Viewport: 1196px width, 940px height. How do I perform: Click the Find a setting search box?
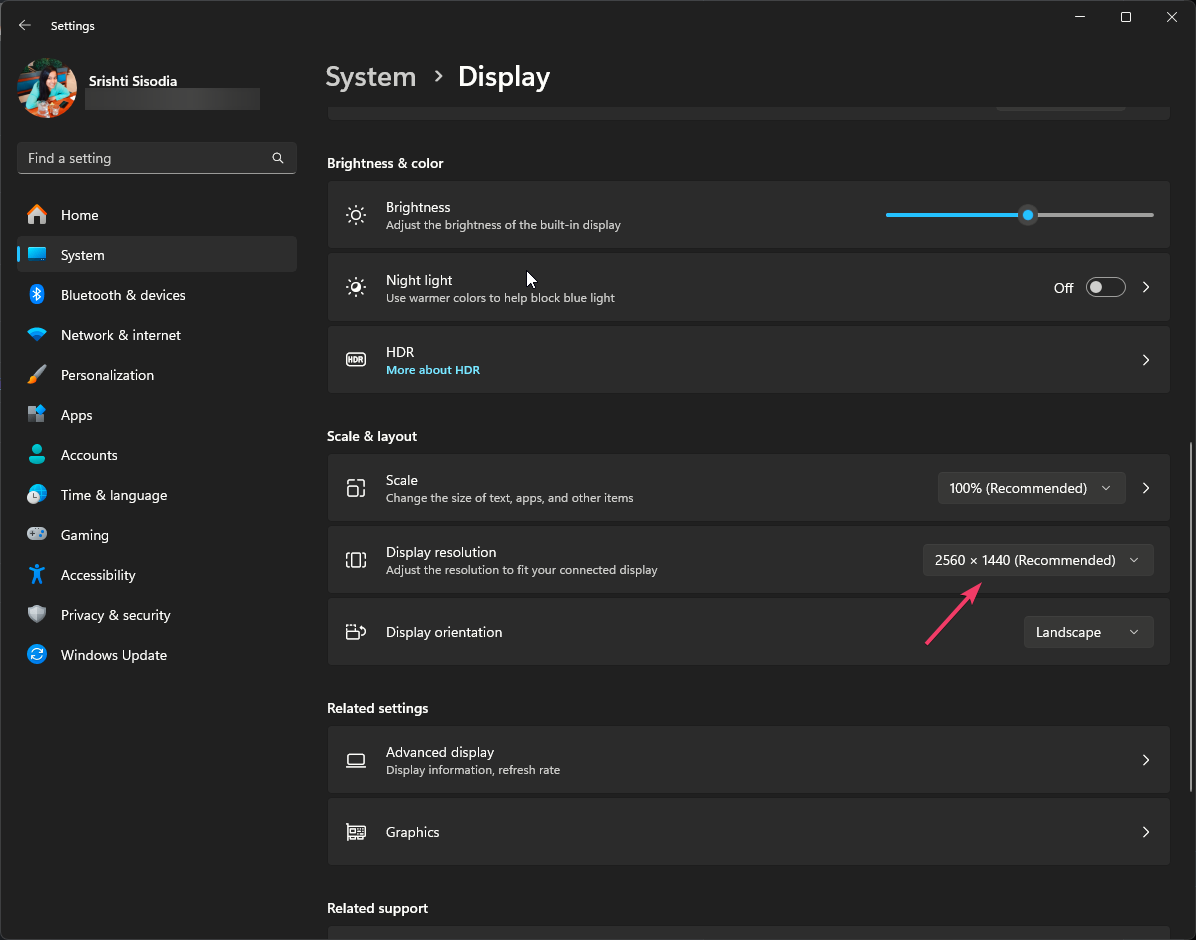pyautogui.click(x=156, y=158)
